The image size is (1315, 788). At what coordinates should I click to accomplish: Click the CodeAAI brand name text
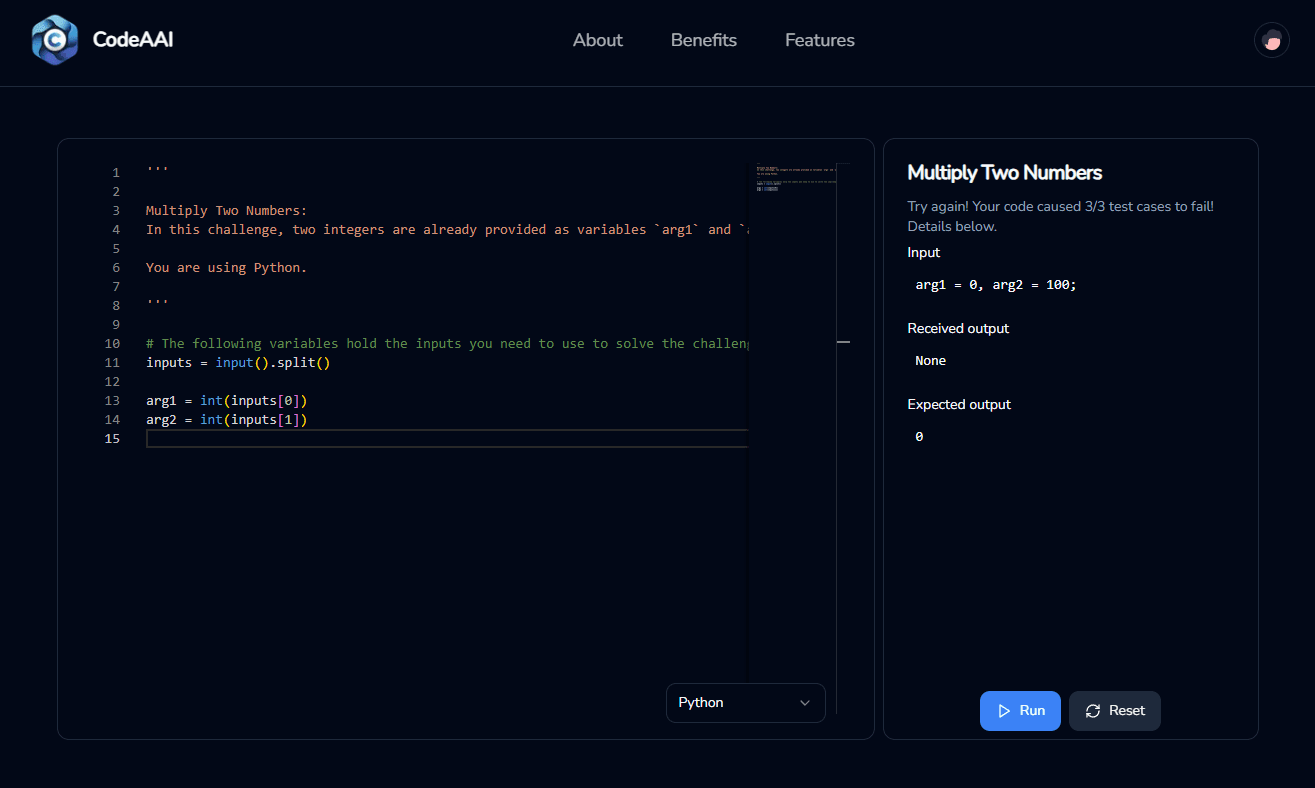[x=133, y=40]
